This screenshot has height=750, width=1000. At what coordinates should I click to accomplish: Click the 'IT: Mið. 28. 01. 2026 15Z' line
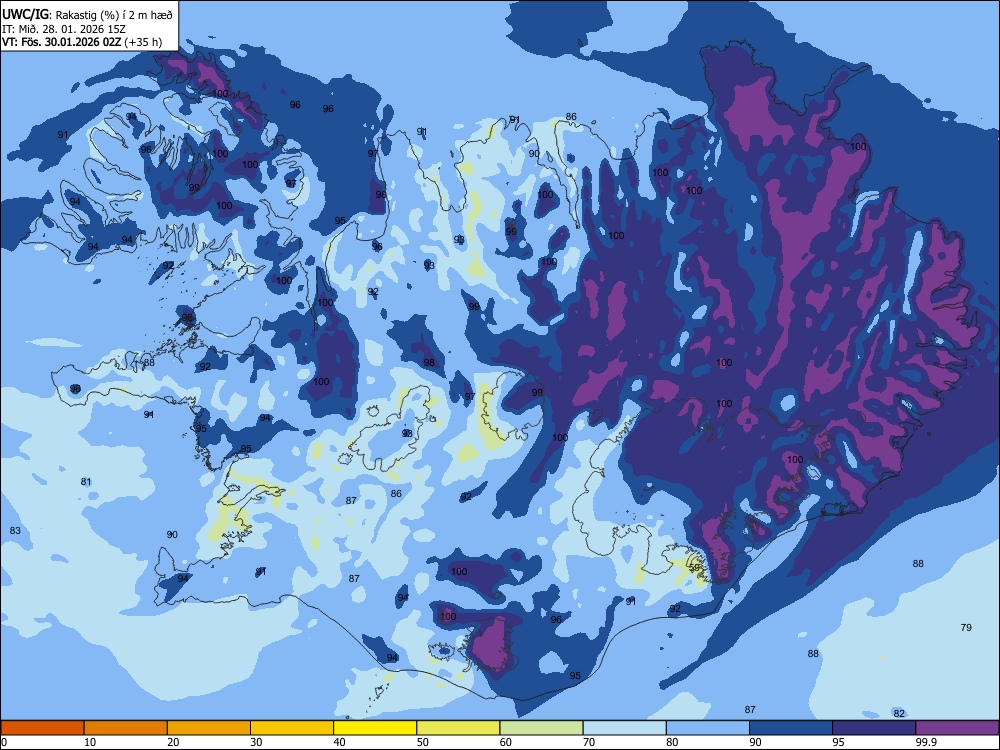64,29
